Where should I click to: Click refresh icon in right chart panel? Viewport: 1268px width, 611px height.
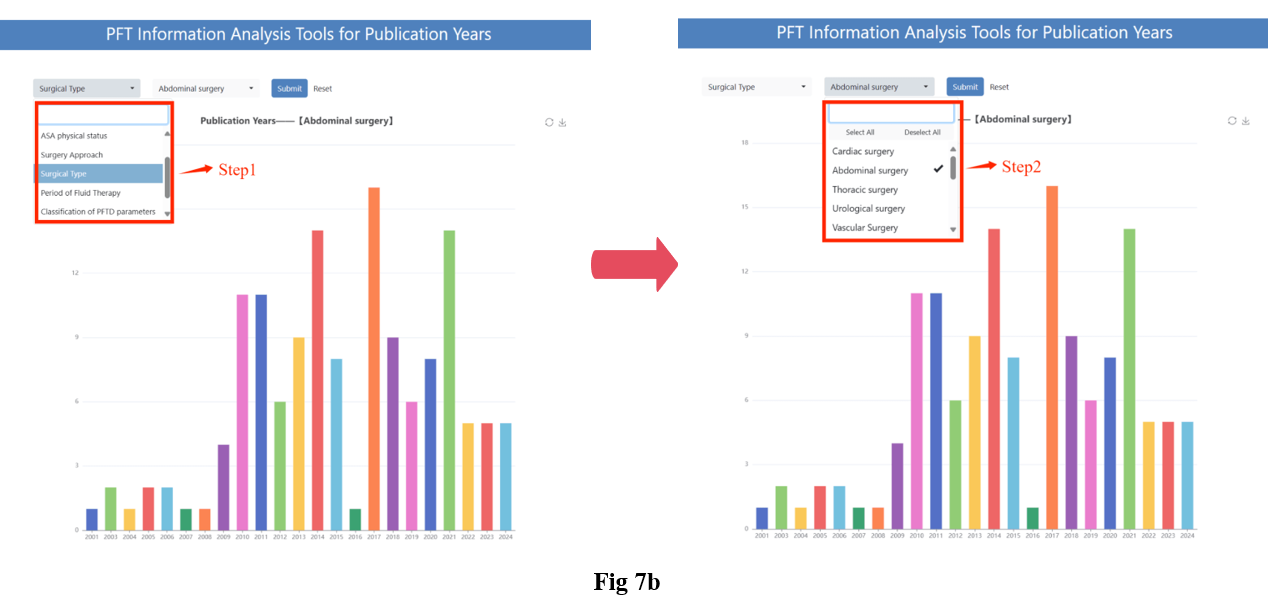tap(1232, 120)
